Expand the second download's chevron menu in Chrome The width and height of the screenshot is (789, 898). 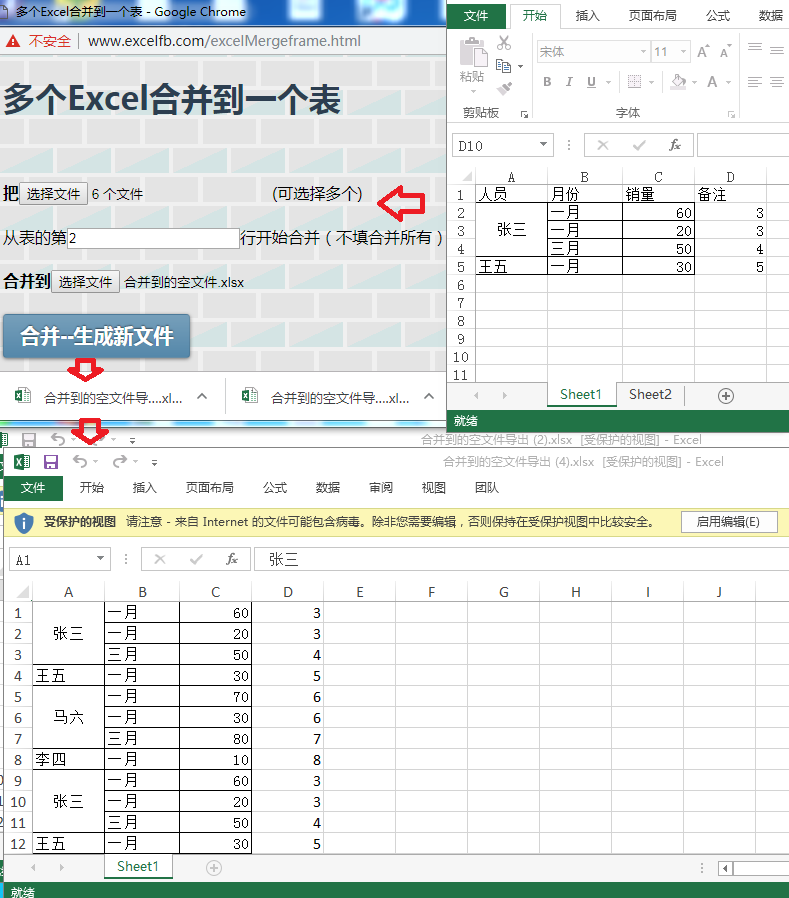[x=429, y=396]
